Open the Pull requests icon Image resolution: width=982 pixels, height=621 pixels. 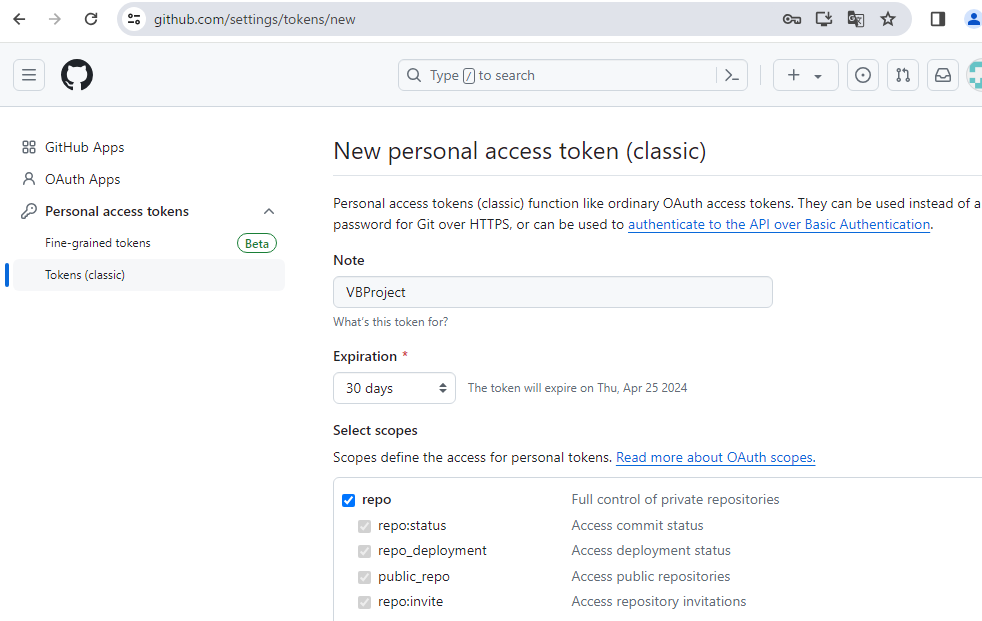(903, 75)
